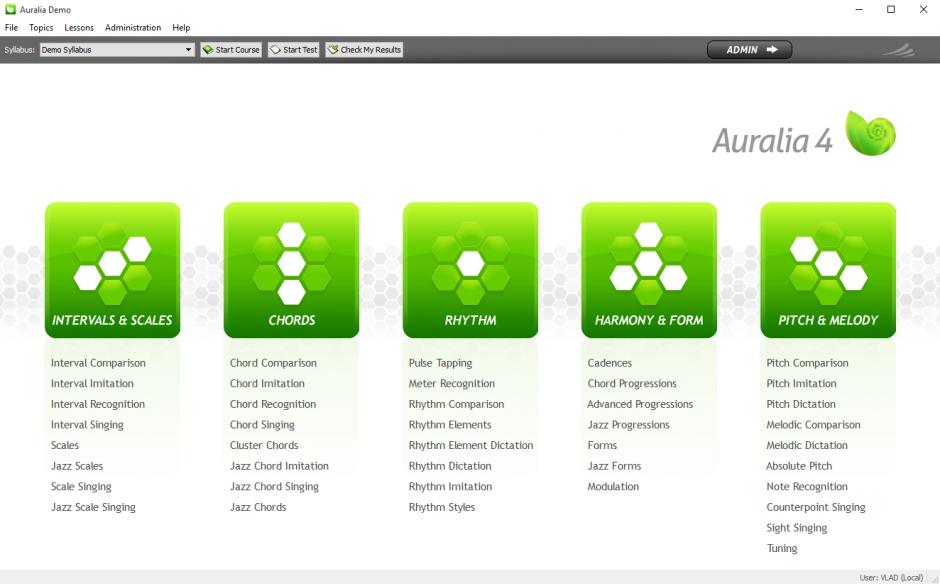940x584 pixels.
Task: Open the Administration menu
Action: pyautogui.click(x=133, y=28)
